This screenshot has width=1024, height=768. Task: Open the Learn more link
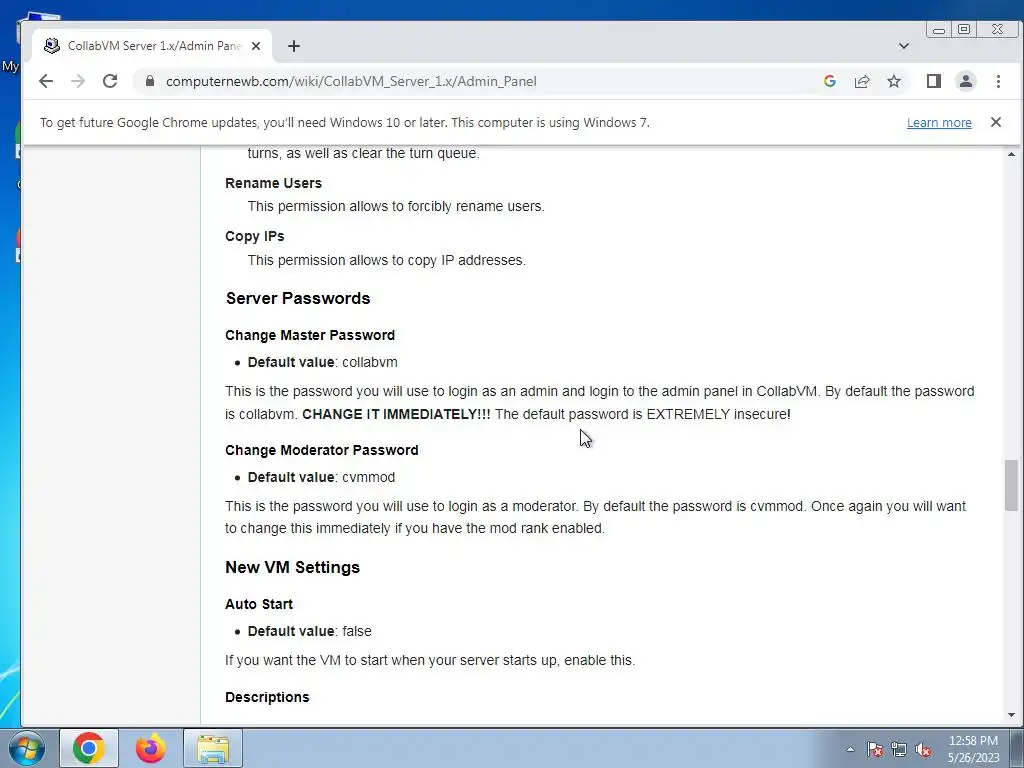click(x=938, y=123)
